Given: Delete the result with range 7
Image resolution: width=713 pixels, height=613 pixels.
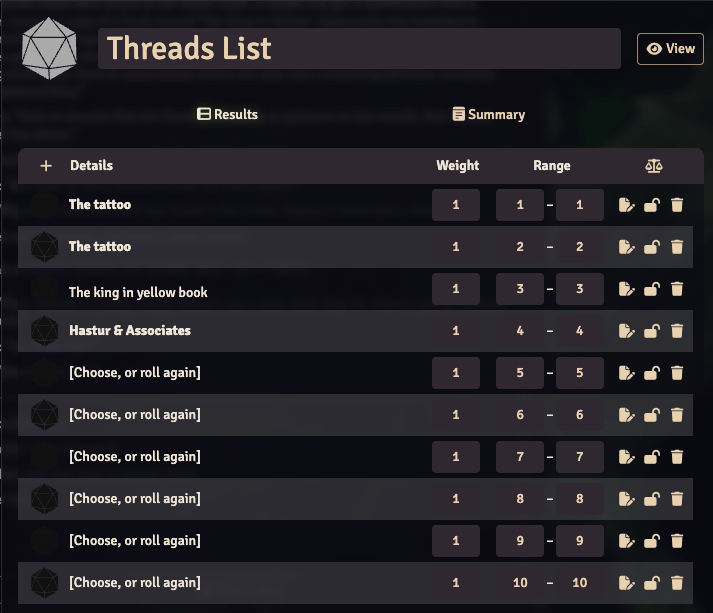Looking at the screenshot, I should click(677, 457).
